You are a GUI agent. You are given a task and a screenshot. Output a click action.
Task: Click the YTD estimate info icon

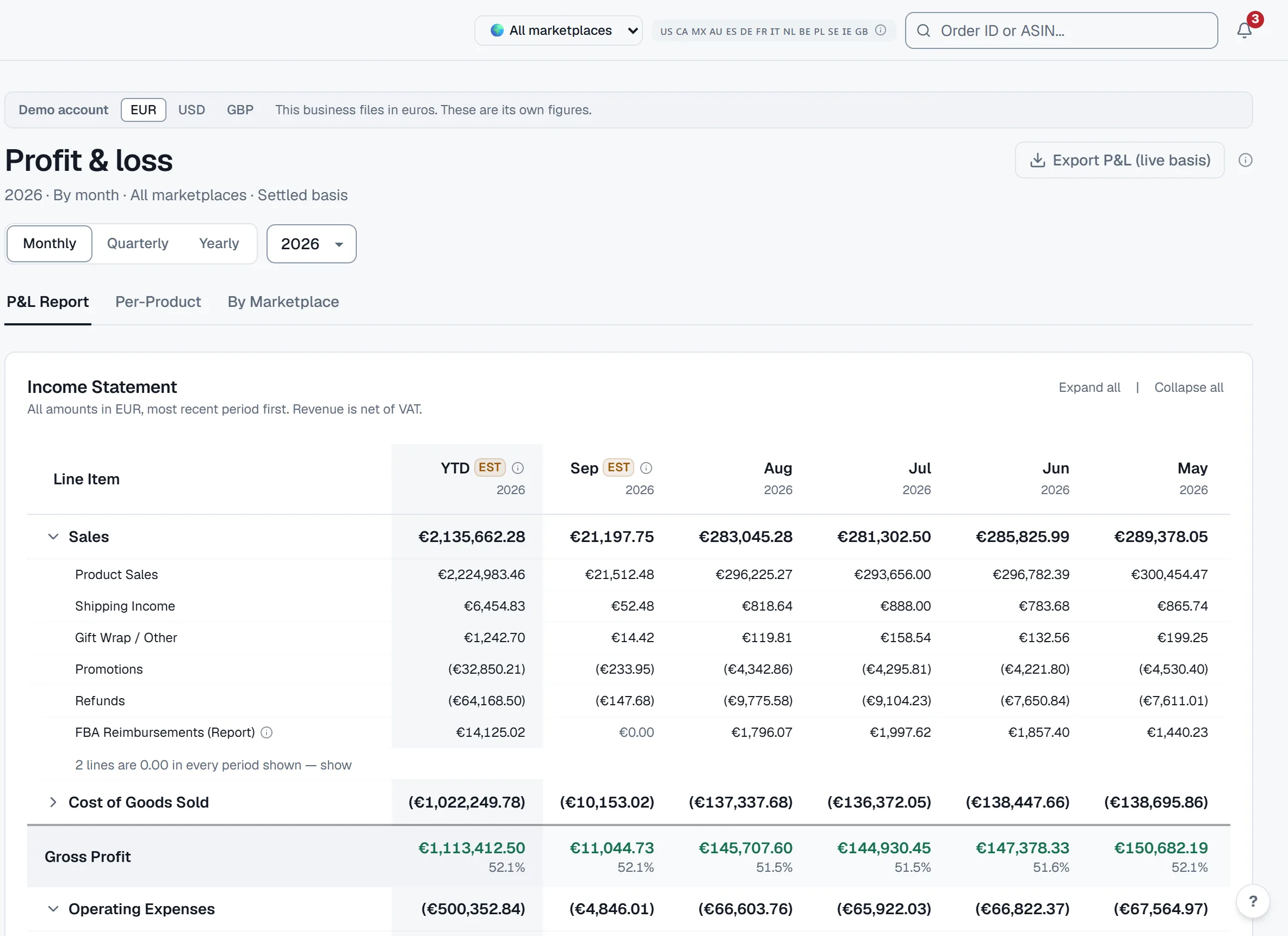[517, 467]
